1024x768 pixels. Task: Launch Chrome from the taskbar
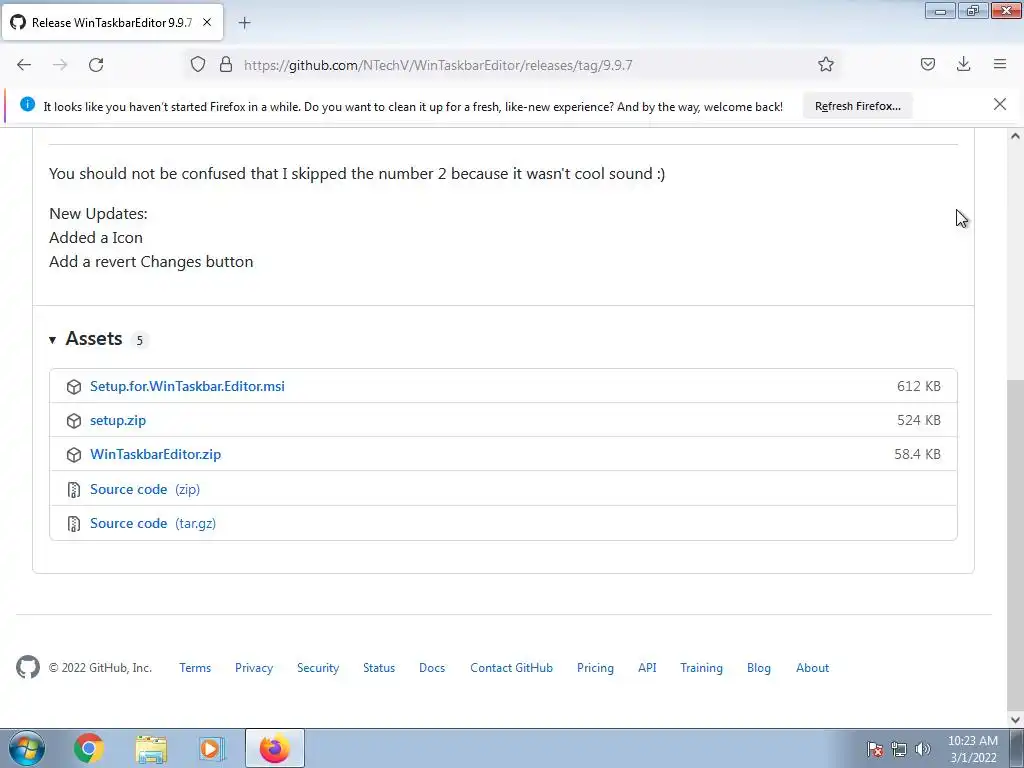[x=89, y=748]
